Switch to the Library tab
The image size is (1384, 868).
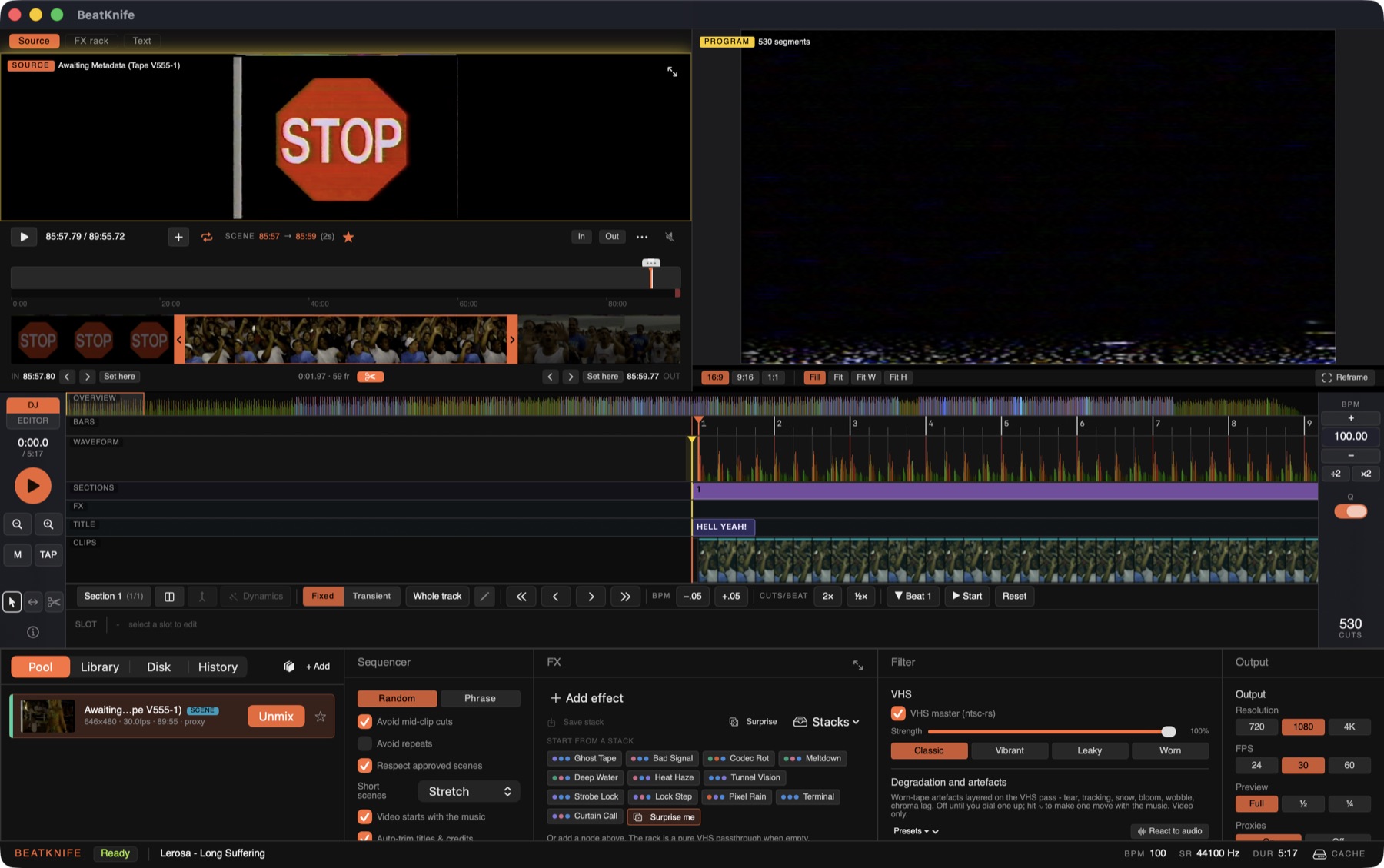(100, 667)
